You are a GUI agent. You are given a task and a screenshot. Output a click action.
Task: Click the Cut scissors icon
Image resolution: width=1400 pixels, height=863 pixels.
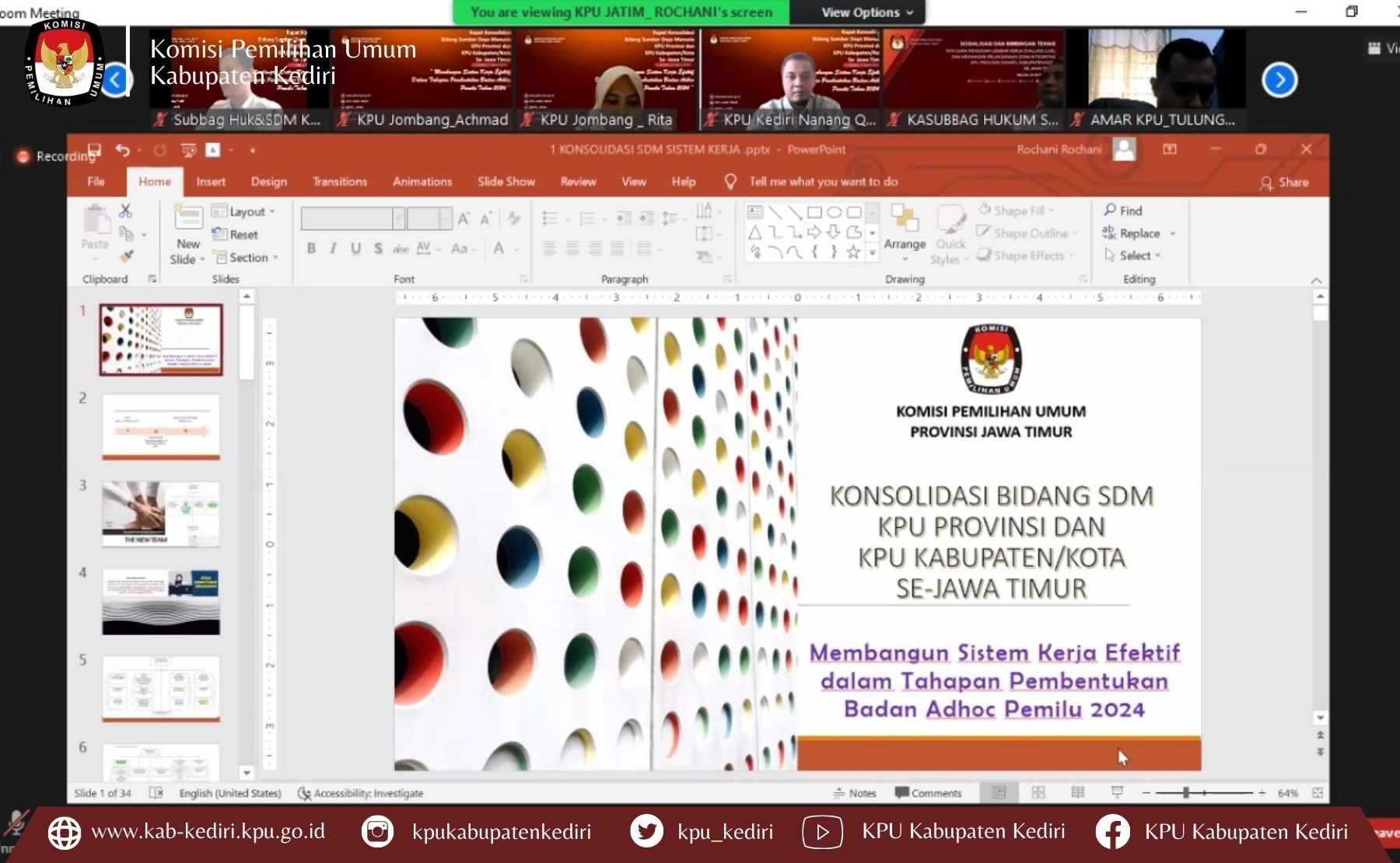click(125, 211)
